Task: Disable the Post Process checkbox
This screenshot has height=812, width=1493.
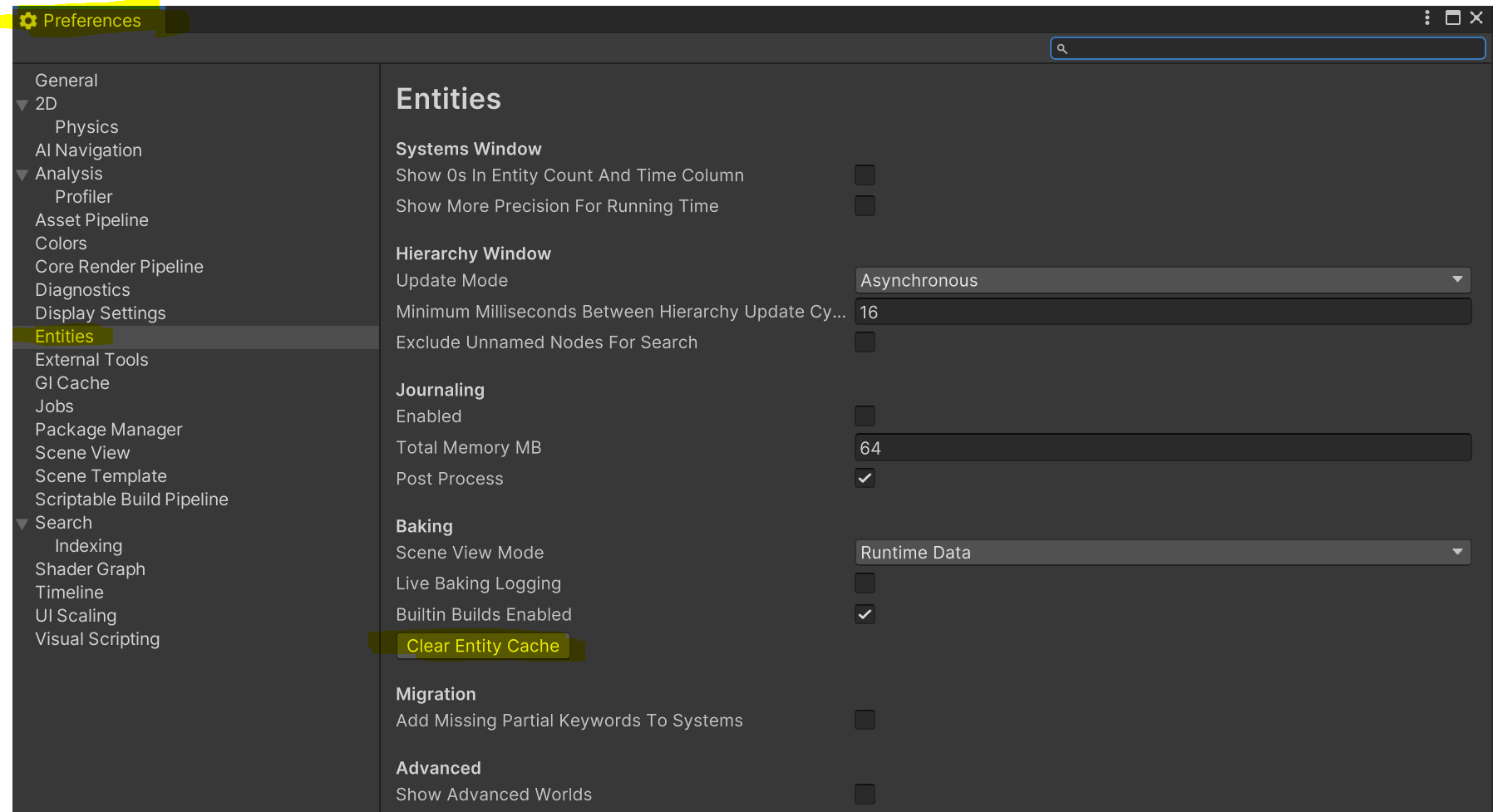Action: pos(865,478)
